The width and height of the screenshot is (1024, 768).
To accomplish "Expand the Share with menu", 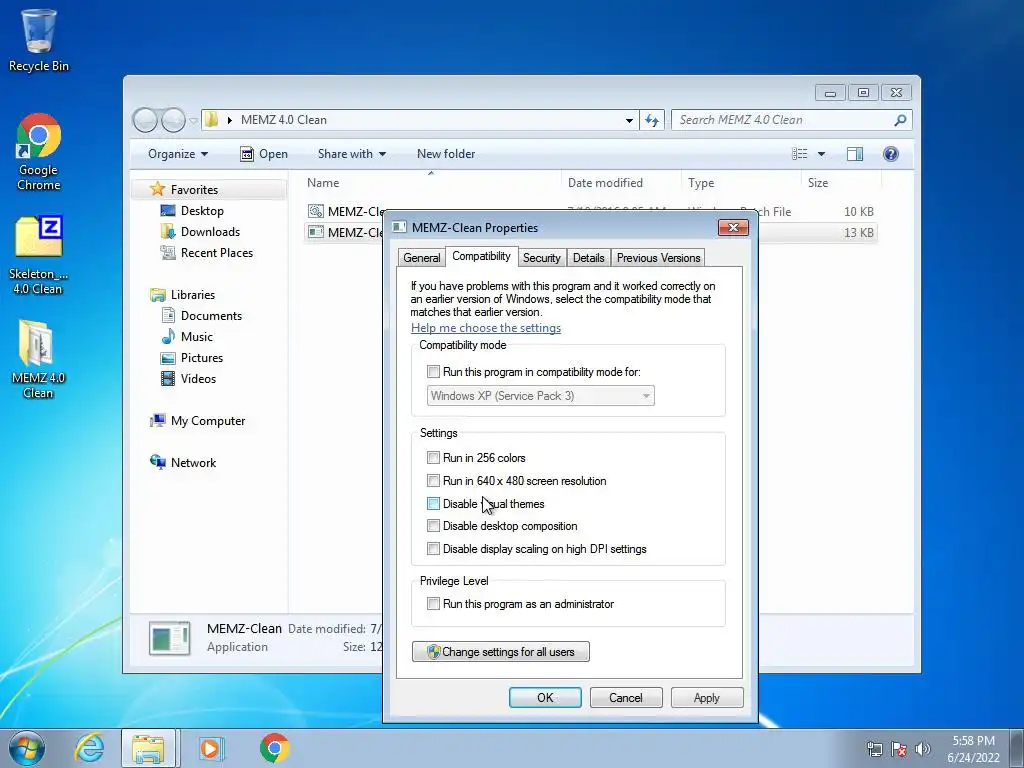I will pyautogui.click(x=351, y=154).
